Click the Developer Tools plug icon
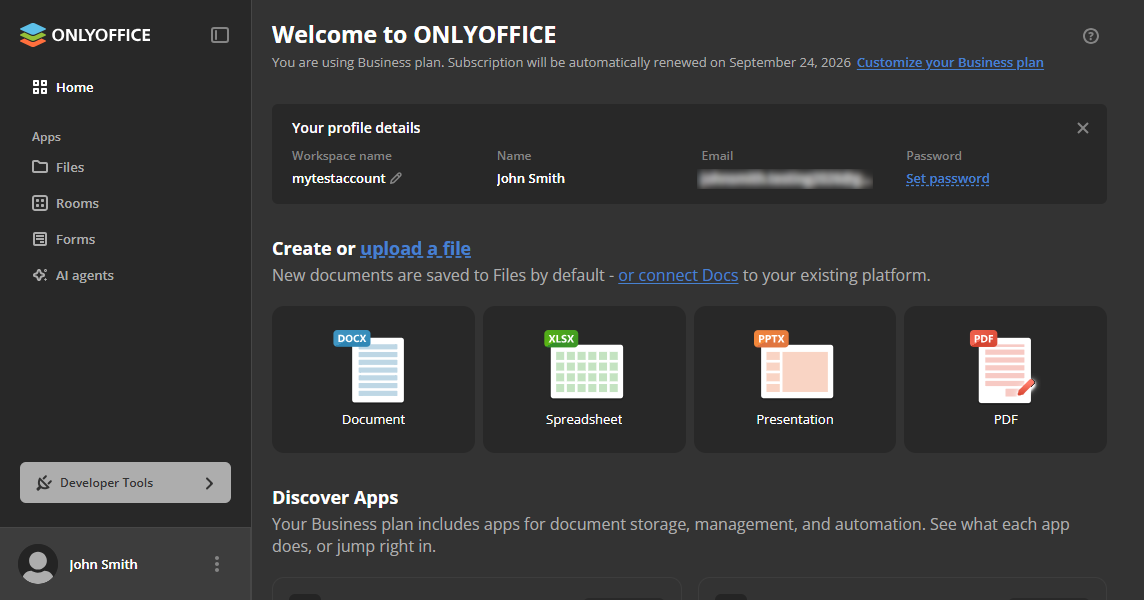 (x=44, y=482)
